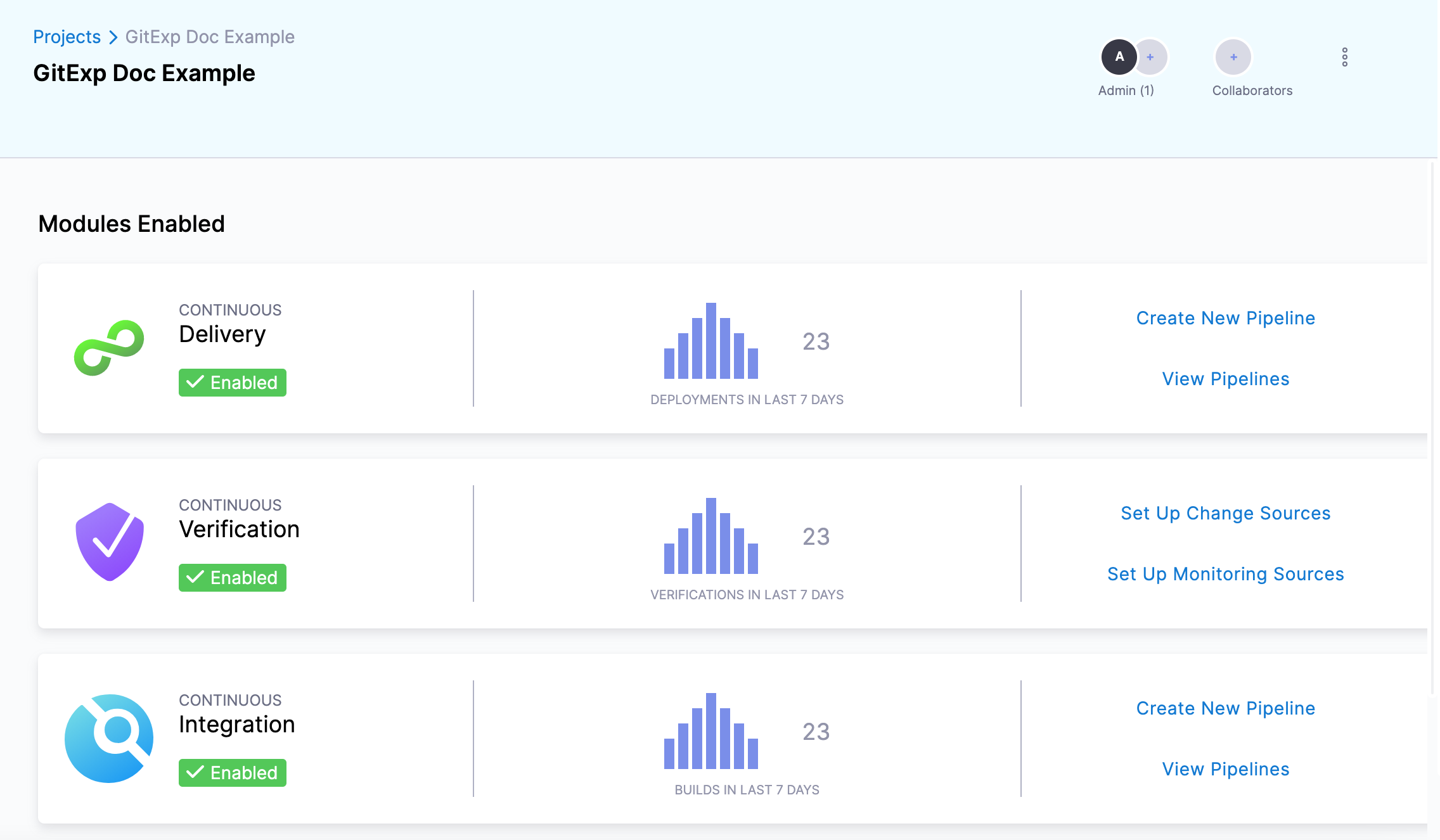Go to Projects via breadcrumb
The height and width of the screenshot is (840, 1440).
click(x=67, y=37)
